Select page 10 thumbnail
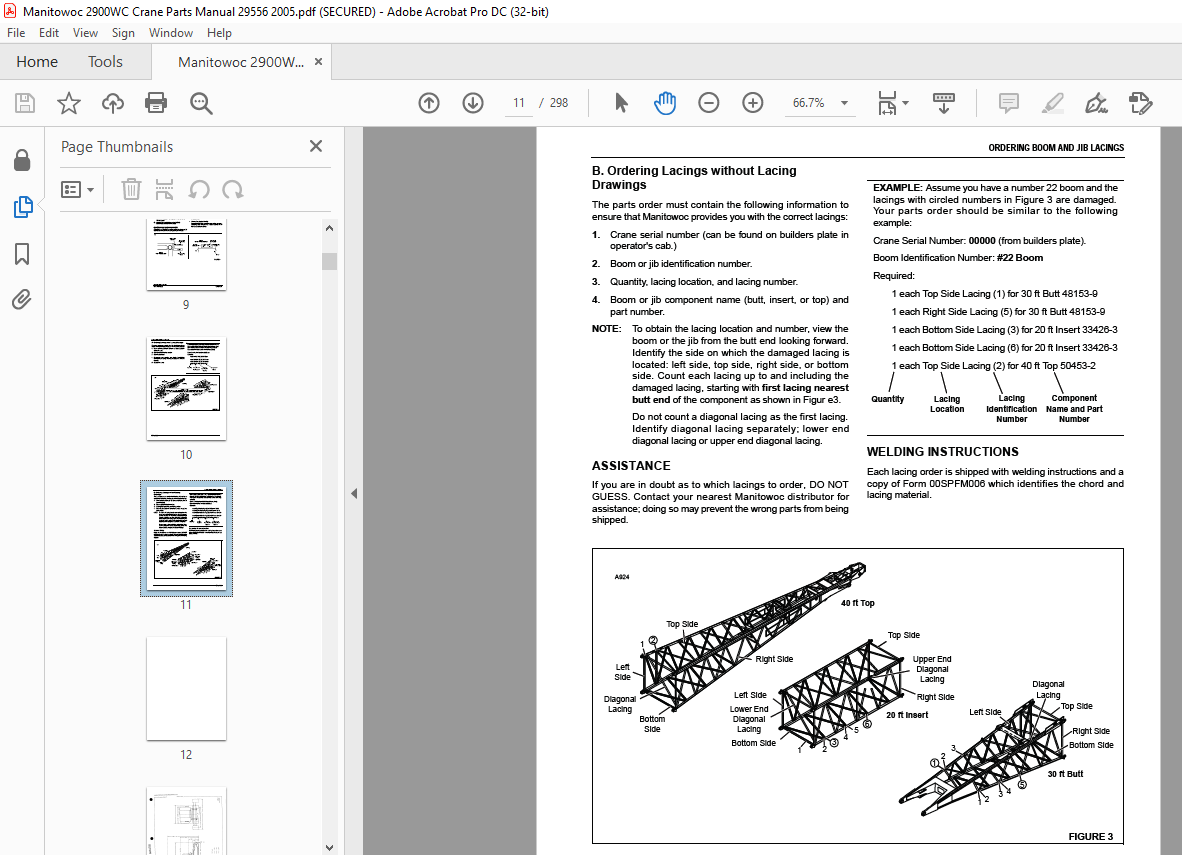 (x=186, y=388)
